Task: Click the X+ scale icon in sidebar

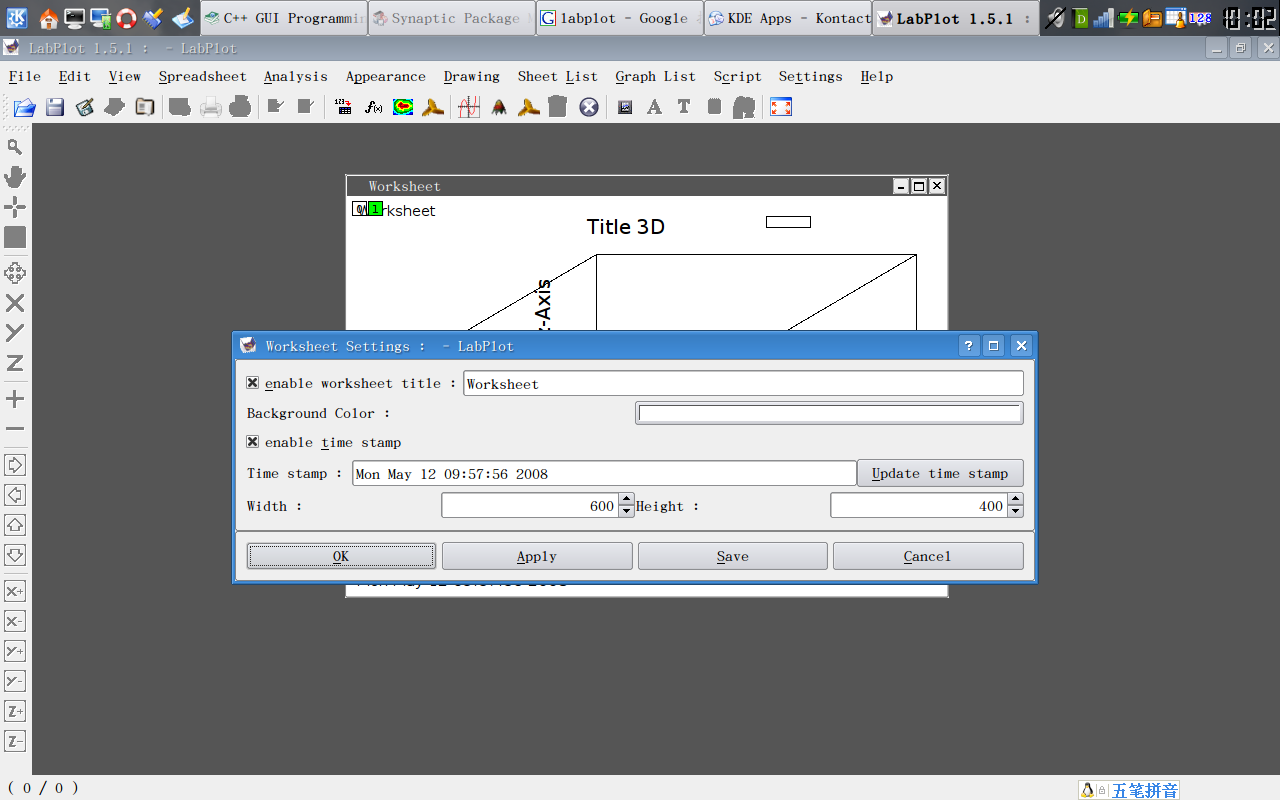Action: coord(15,591)
